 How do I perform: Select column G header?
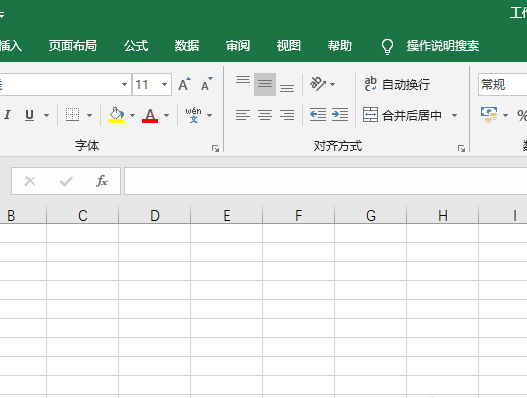pos(371,215)
